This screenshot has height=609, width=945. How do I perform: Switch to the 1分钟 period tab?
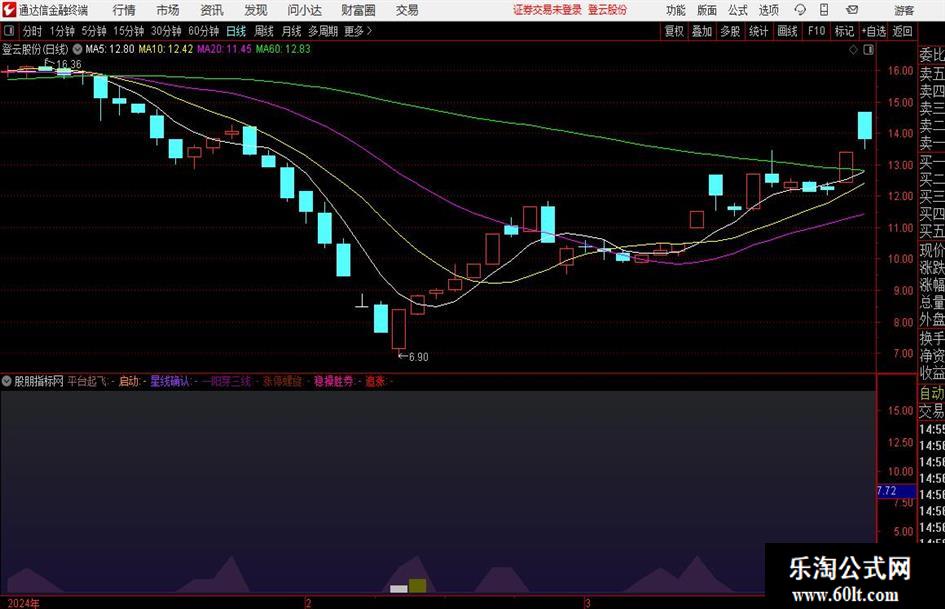pos(62,31)
